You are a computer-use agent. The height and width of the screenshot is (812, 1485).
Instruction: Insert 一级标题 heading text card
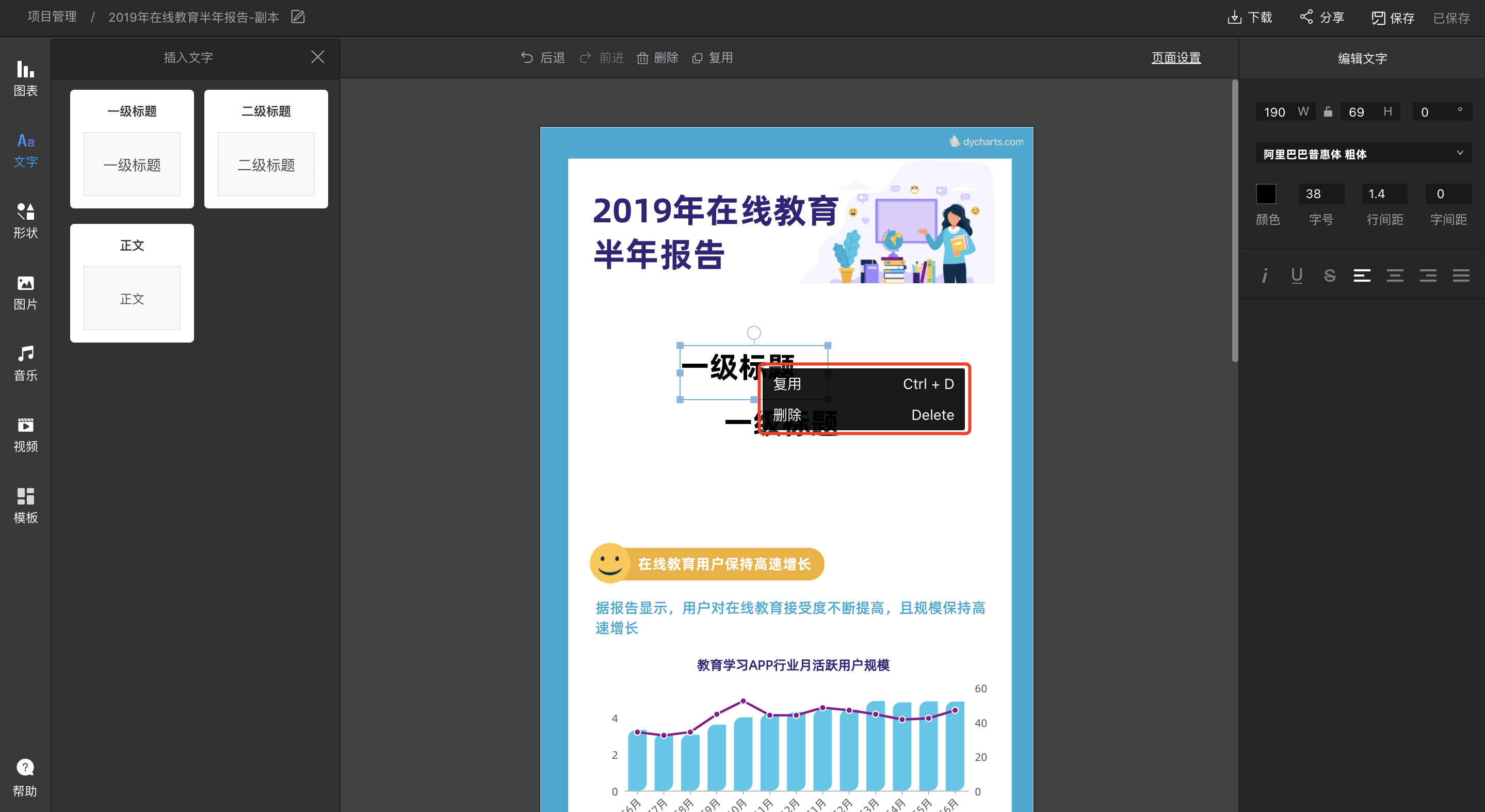point(132,149)
